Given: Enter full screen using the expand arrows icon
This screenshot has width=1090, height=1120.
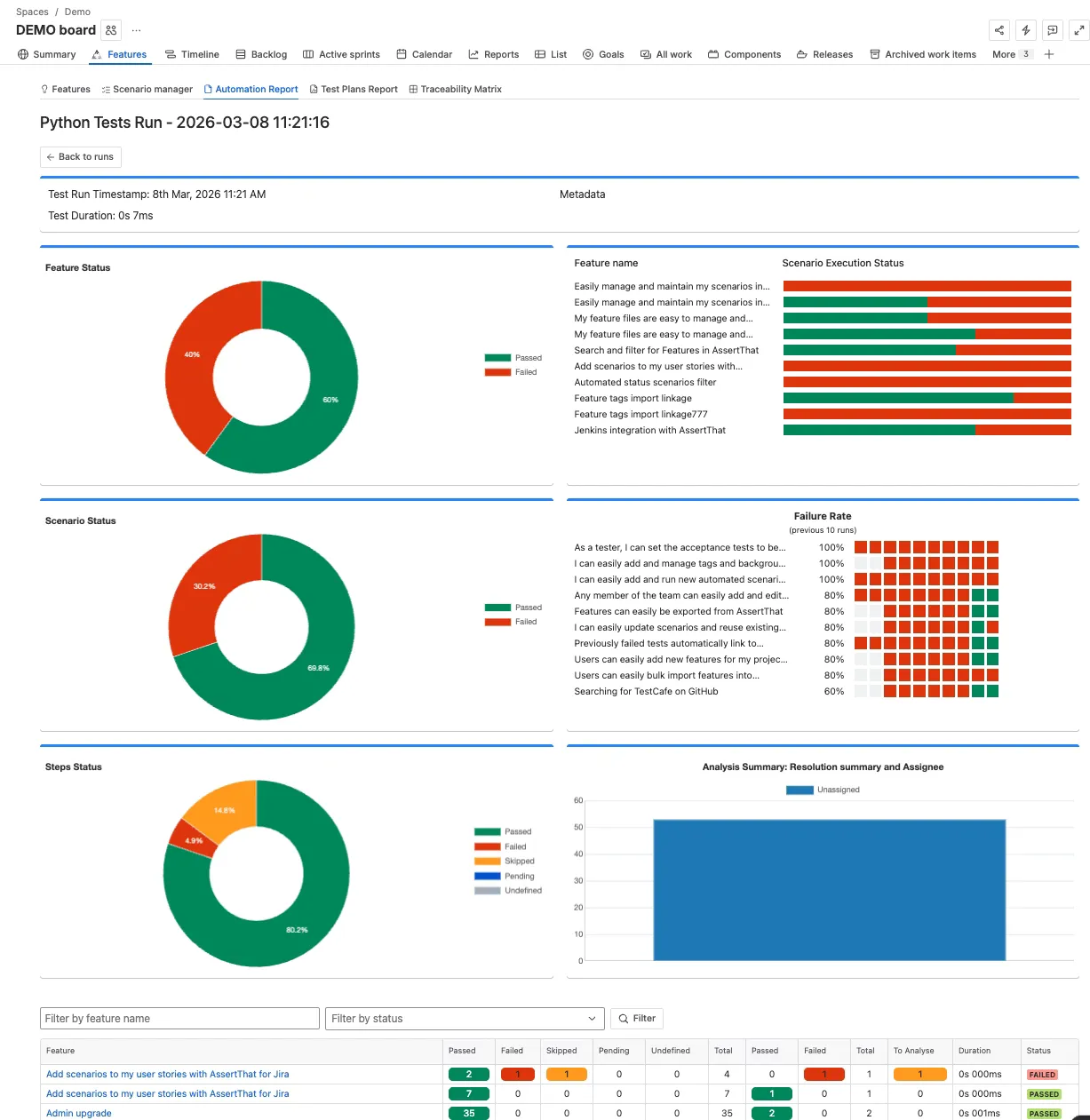Looking at the screenshot, I should [1079, 30].
